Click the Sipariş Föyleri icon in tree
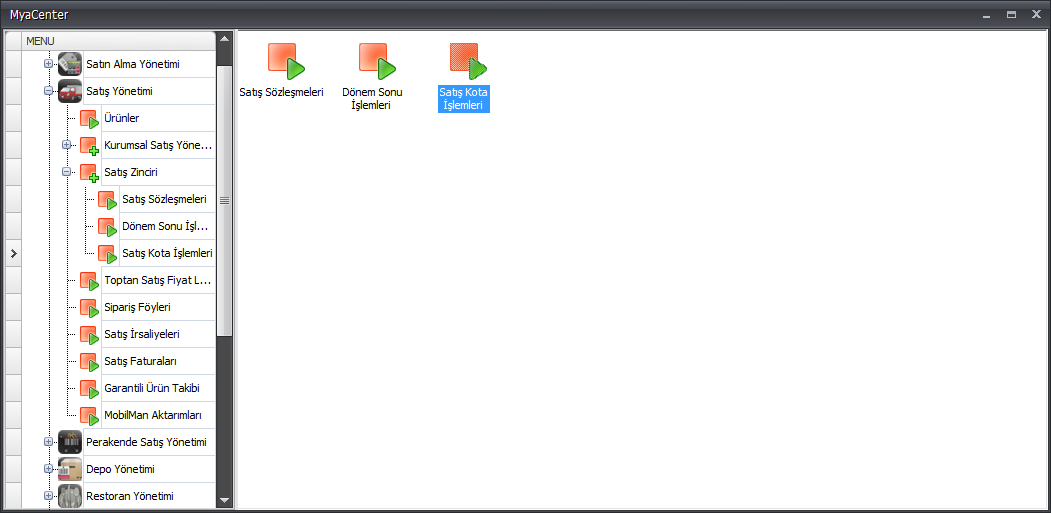Viewport: 1051px width, 513px height. [89, 308]
